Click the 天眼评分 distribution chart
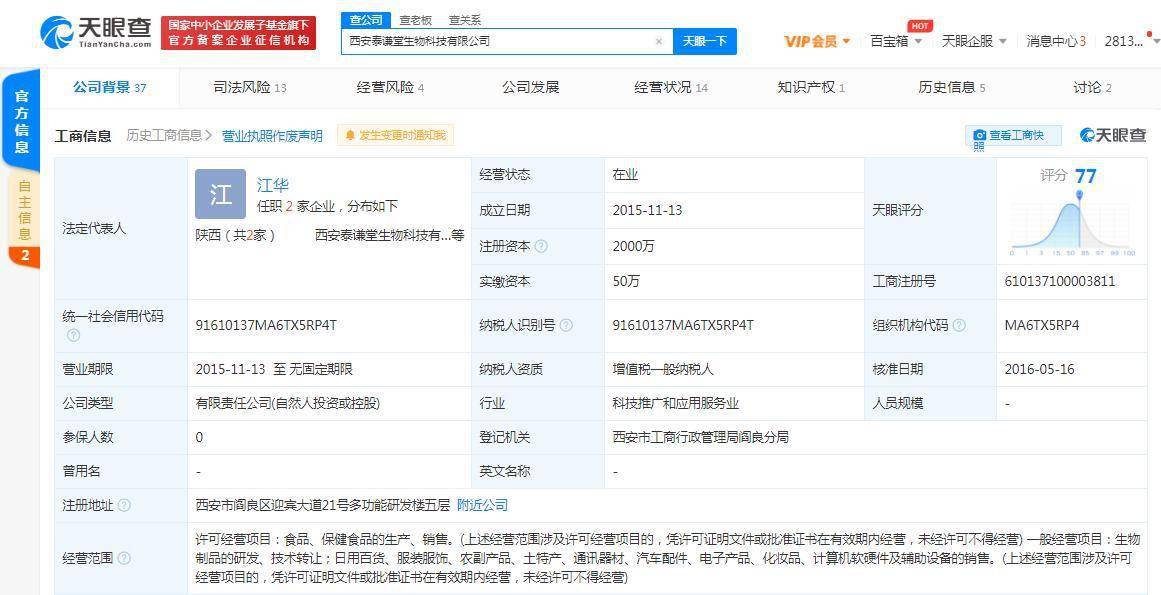This screenshot has height=595, width=1161. (x=1072, y=225)
